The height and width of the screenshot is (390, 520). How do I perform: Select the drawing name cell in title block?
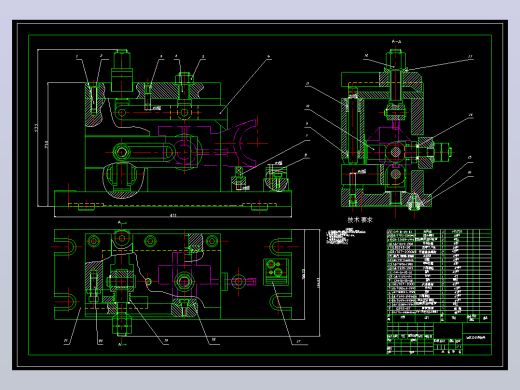pyautogui.click(x=477, y=338)
